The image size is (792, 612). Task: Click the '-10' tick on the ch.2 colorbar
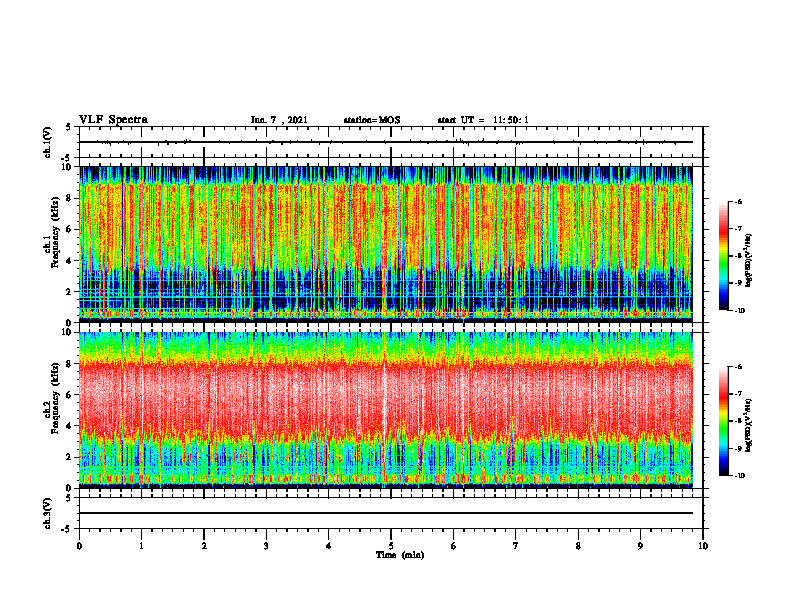739,476
